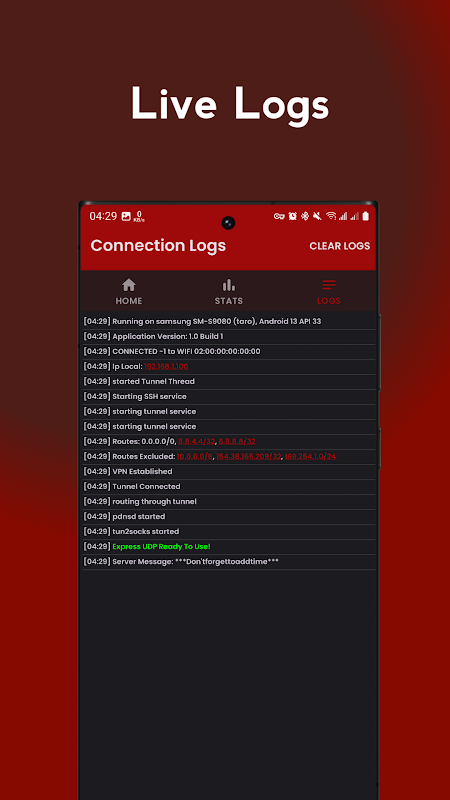
Task: Tap the Wi-Fi signal status icon
Action: (x=331, y=216)
